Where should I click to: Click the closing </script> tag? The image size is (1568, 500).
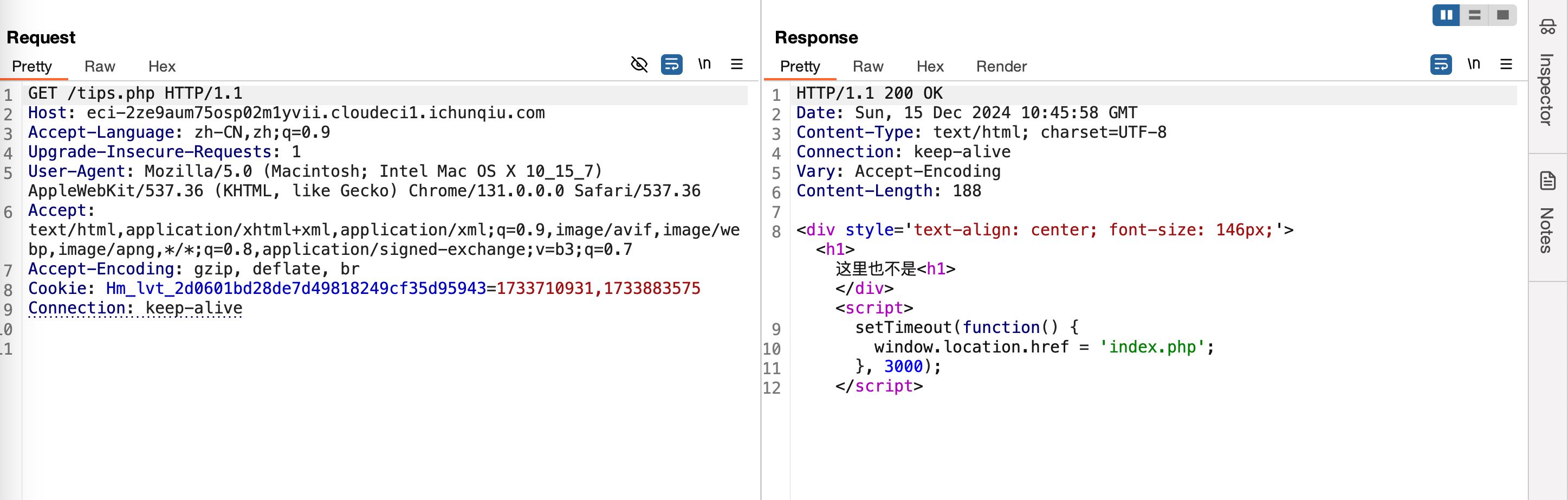point(879,386)
